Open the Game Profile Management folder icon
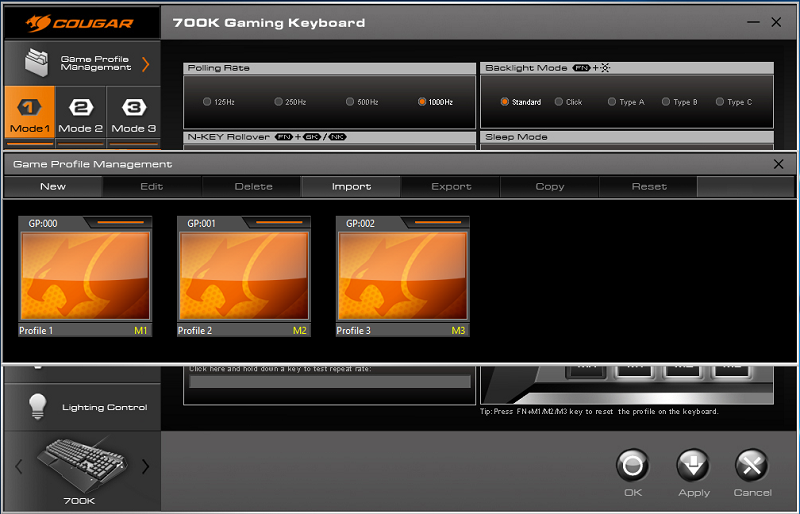The height and width of the screenshot is (514, 800). [37, 63]
